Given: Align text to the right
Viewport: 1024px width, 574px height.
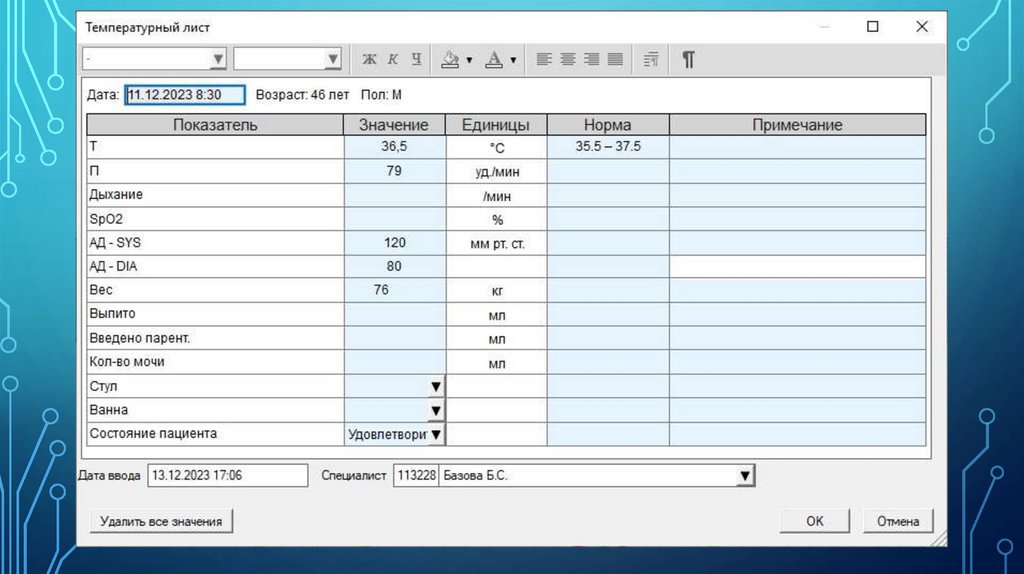Looking at the screenshot, I should coord(591,60).
